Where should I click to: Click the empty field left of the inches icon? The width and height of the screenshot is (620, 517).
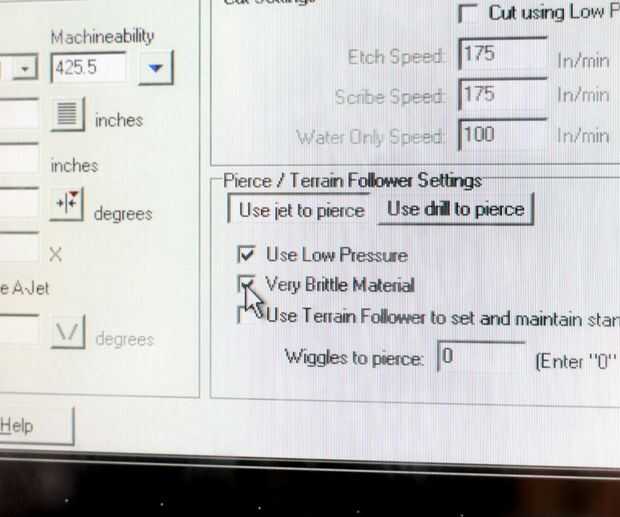pos(19,114)
